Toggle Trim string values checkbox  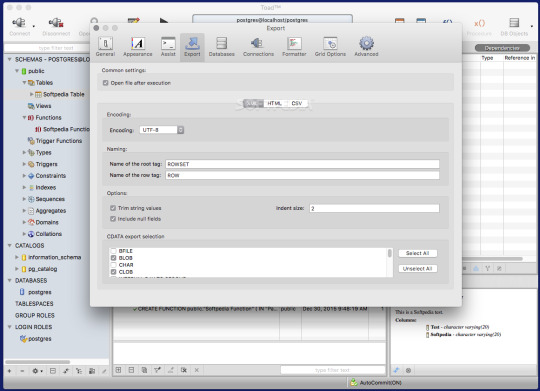click(113, 208)
